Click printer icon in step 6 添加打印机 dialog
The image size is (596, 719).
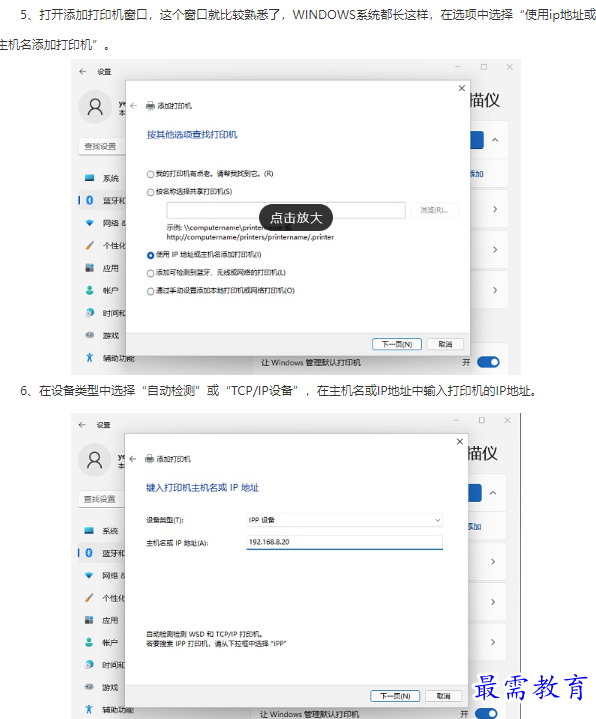pos(149,459)
